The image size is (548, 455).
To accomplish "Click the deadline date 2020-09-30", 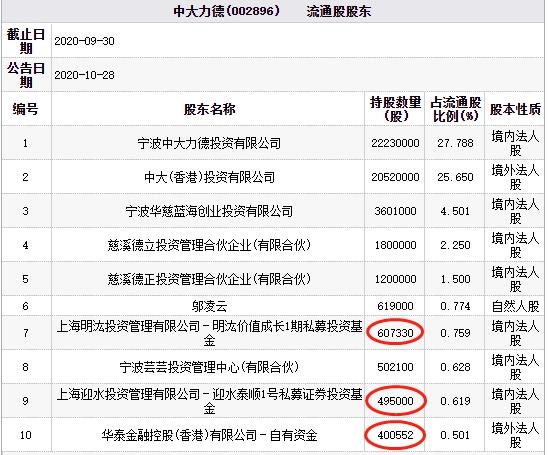I will (84, 41).
